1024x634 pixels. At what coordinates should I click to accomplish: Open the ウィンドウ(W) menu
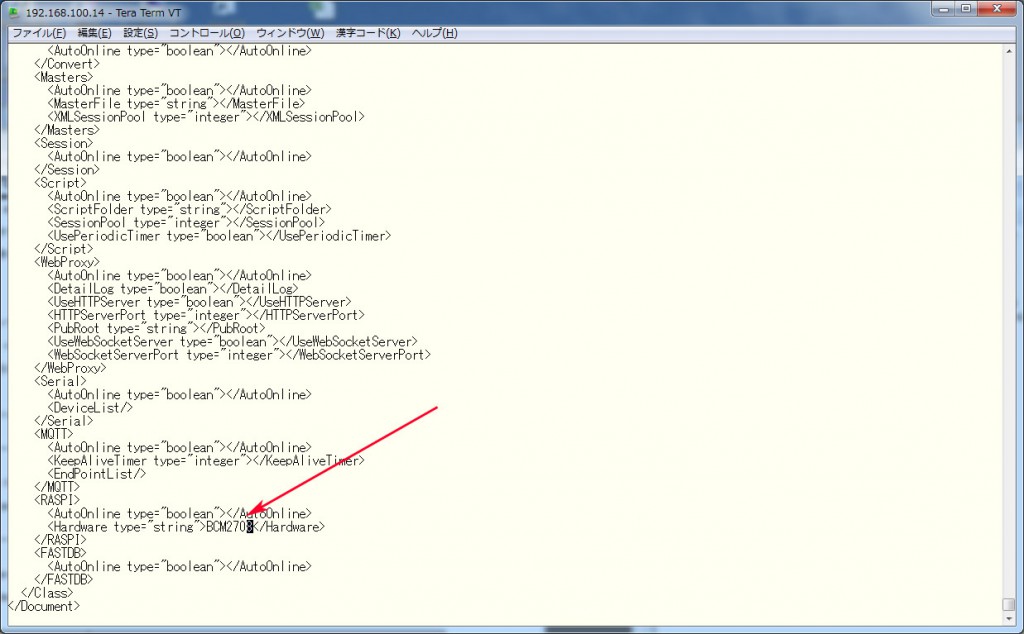click(x=290, y=33)
